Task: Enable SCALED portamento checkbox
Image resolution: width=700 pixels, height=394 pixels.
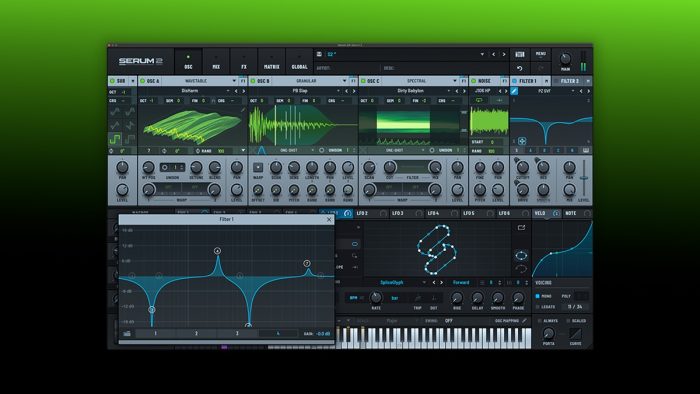Action: click(x=568, y=320)
